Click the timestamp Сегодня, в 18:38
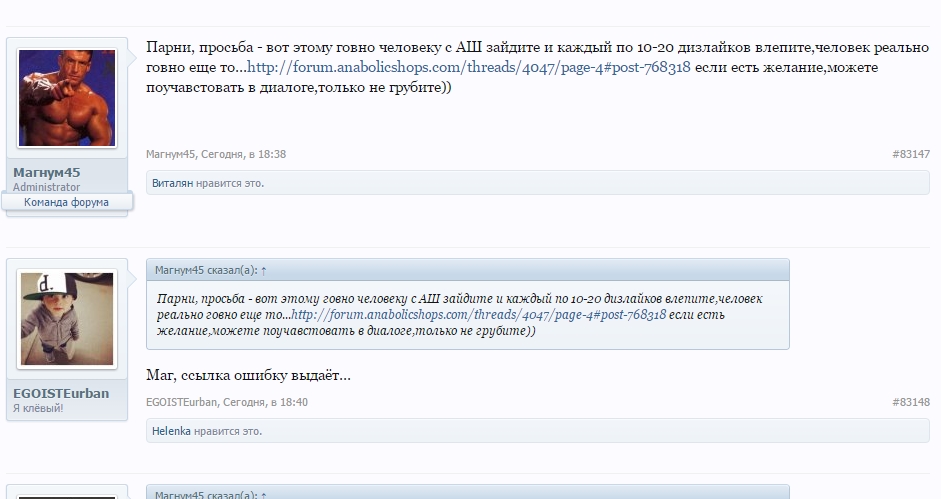 244,154
